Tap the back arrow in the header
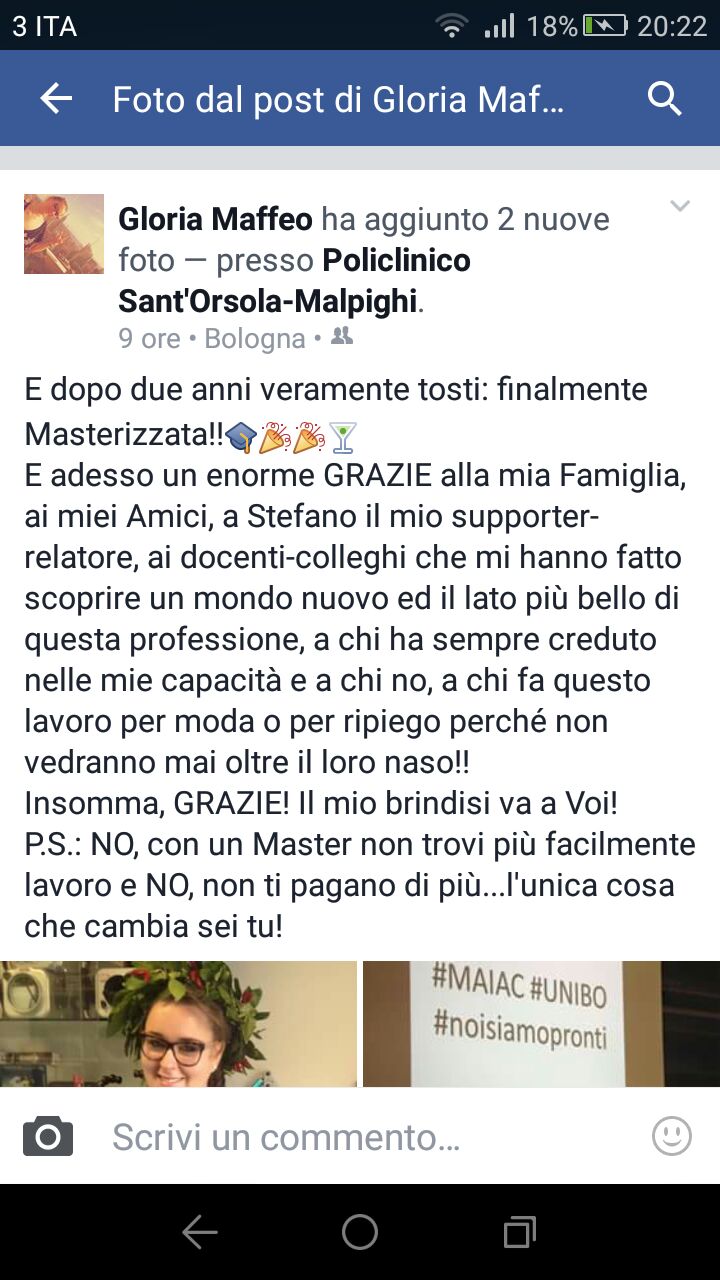The width and height of the screenshot is (720, 1280). click(56, 98)
